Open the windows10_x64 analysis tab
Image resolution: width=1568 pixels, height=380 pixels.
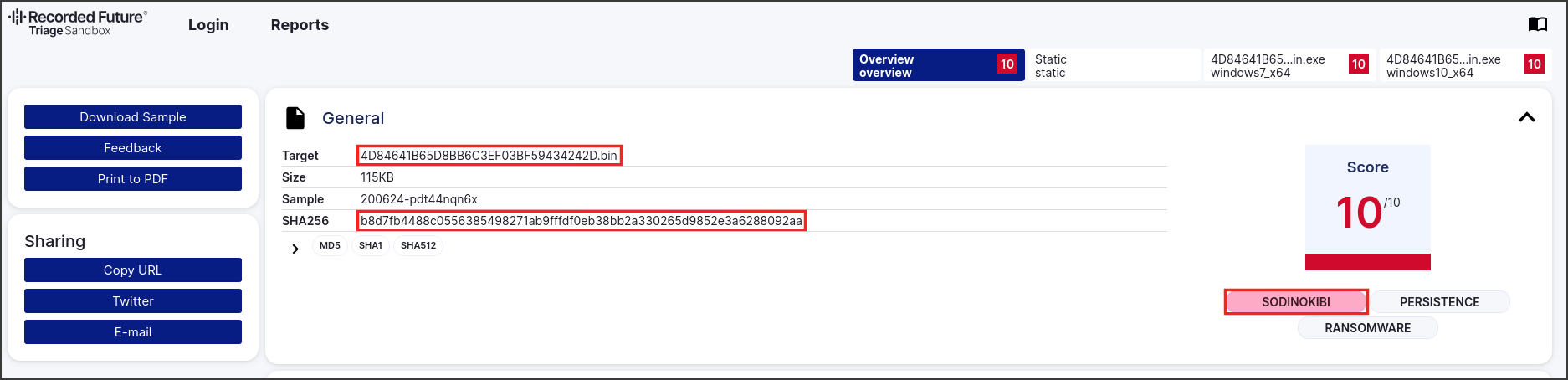1465,65
